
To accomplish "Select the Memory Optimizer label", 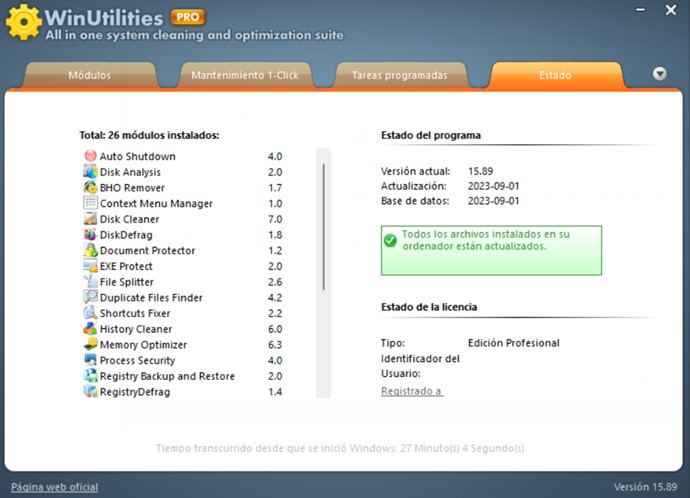I will click(143, 345).
